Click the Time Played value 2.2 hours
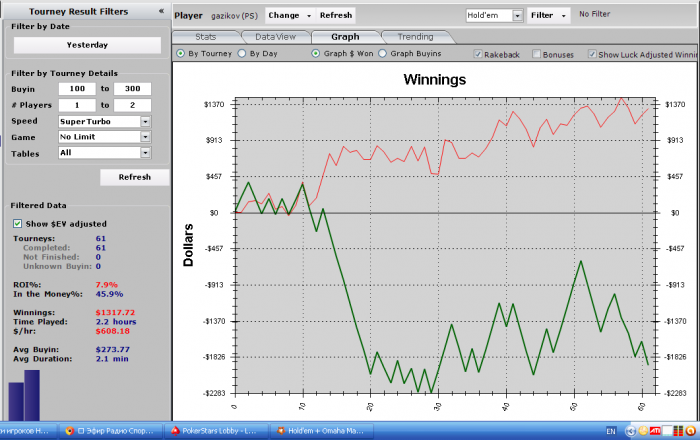Screen dimensions: 700x440 [x=116, y=322]
